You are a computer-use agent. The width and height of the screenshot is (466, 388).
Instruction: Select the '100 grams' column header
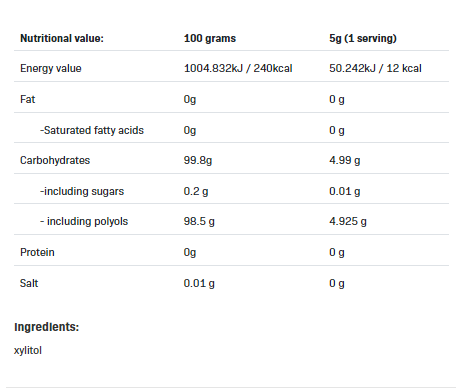click(x=210, y=38)
